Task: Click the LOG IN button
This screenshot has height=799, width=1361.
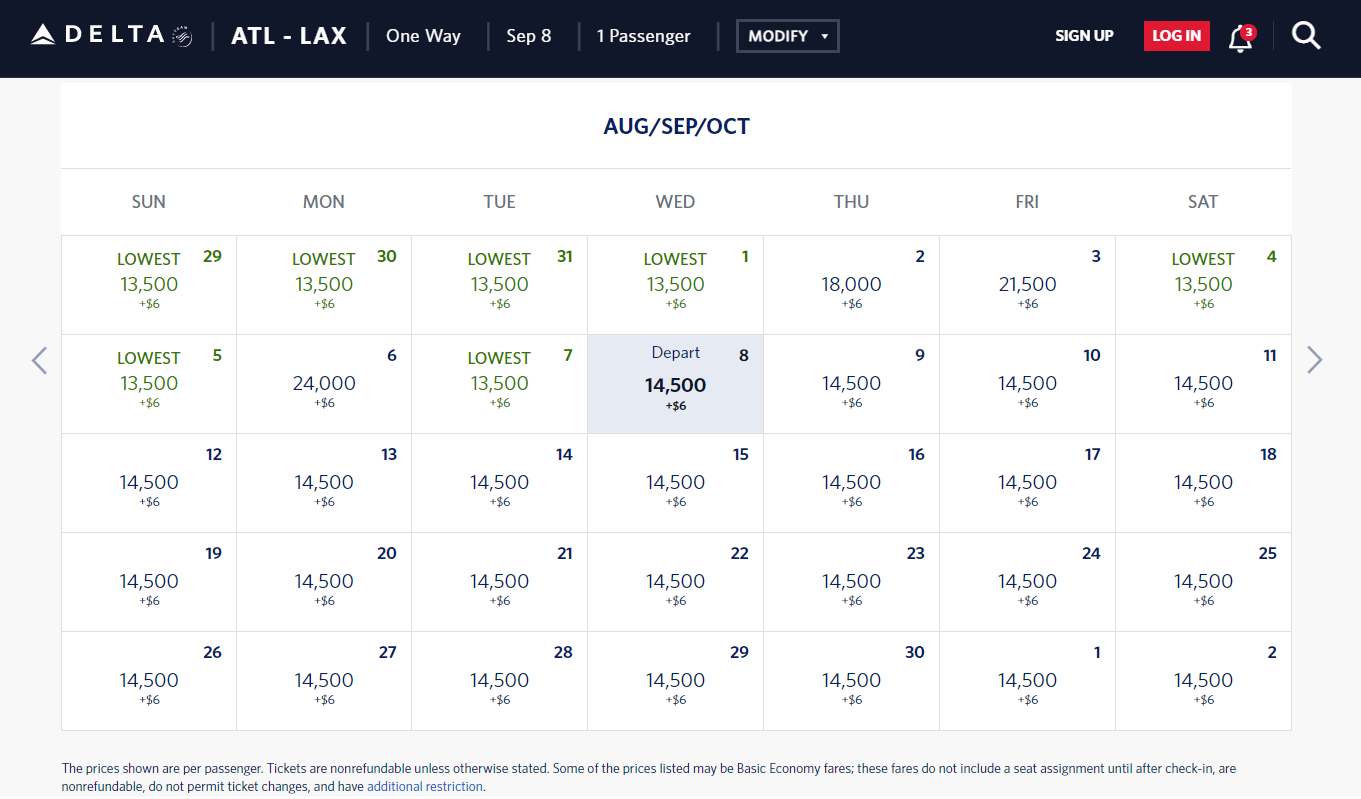Action: (1176, 36)
